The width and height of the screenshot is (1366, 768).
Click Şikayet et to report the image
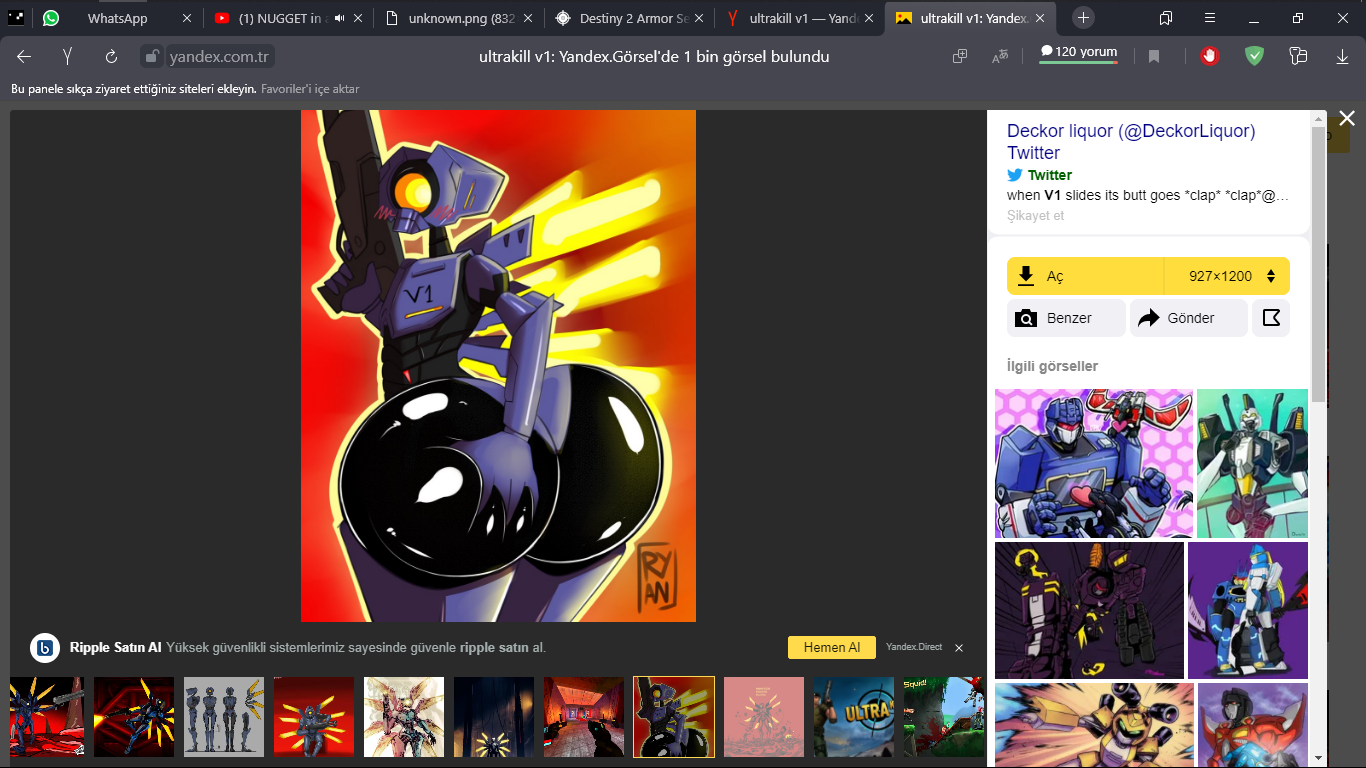1035,215
